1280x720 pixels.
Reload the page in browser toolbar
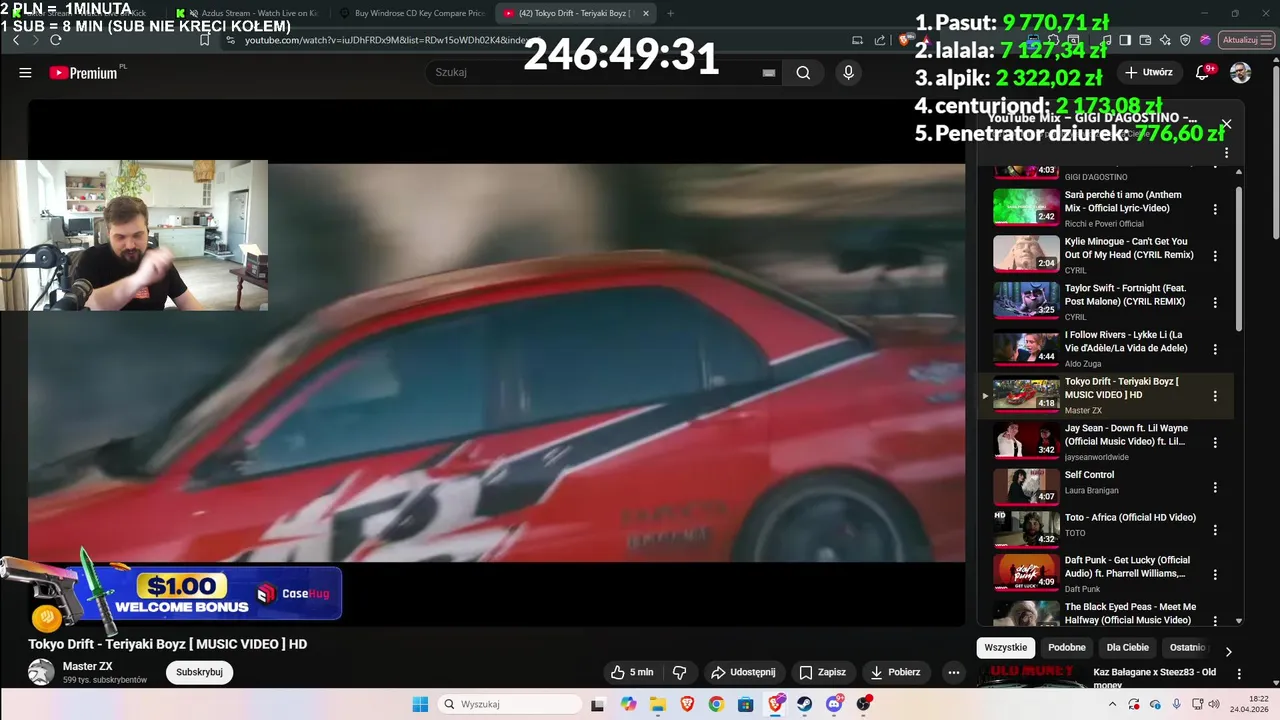point(56,40)
